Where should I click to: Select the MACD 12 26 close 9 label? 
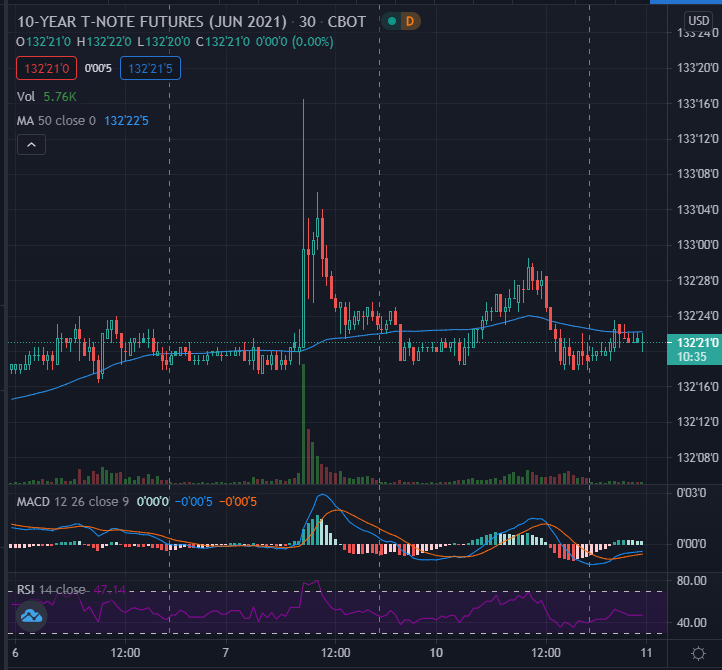point(73,501)
